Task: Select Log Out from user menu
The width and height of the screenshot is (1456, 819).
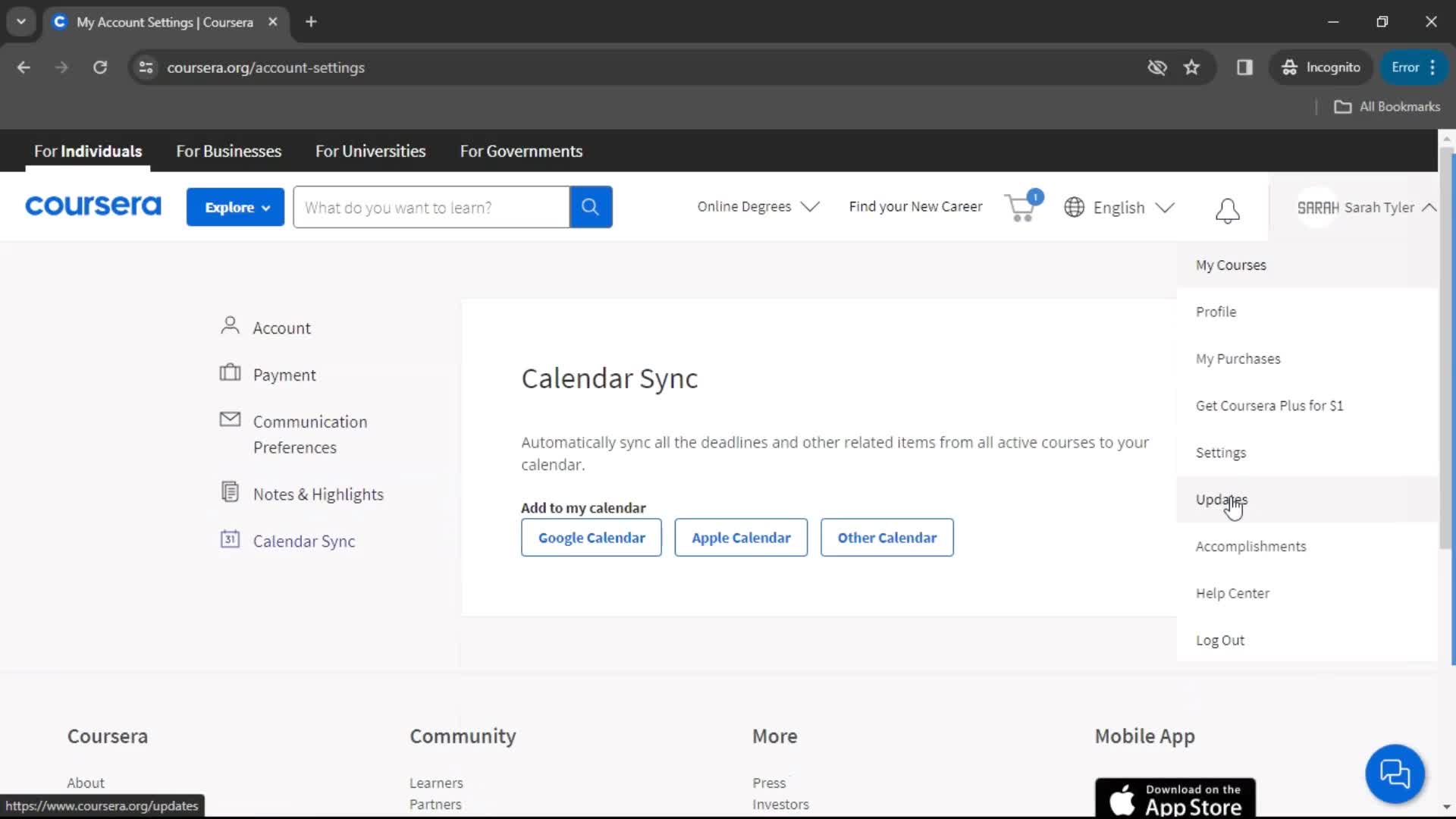Action: coord(1307,640)
